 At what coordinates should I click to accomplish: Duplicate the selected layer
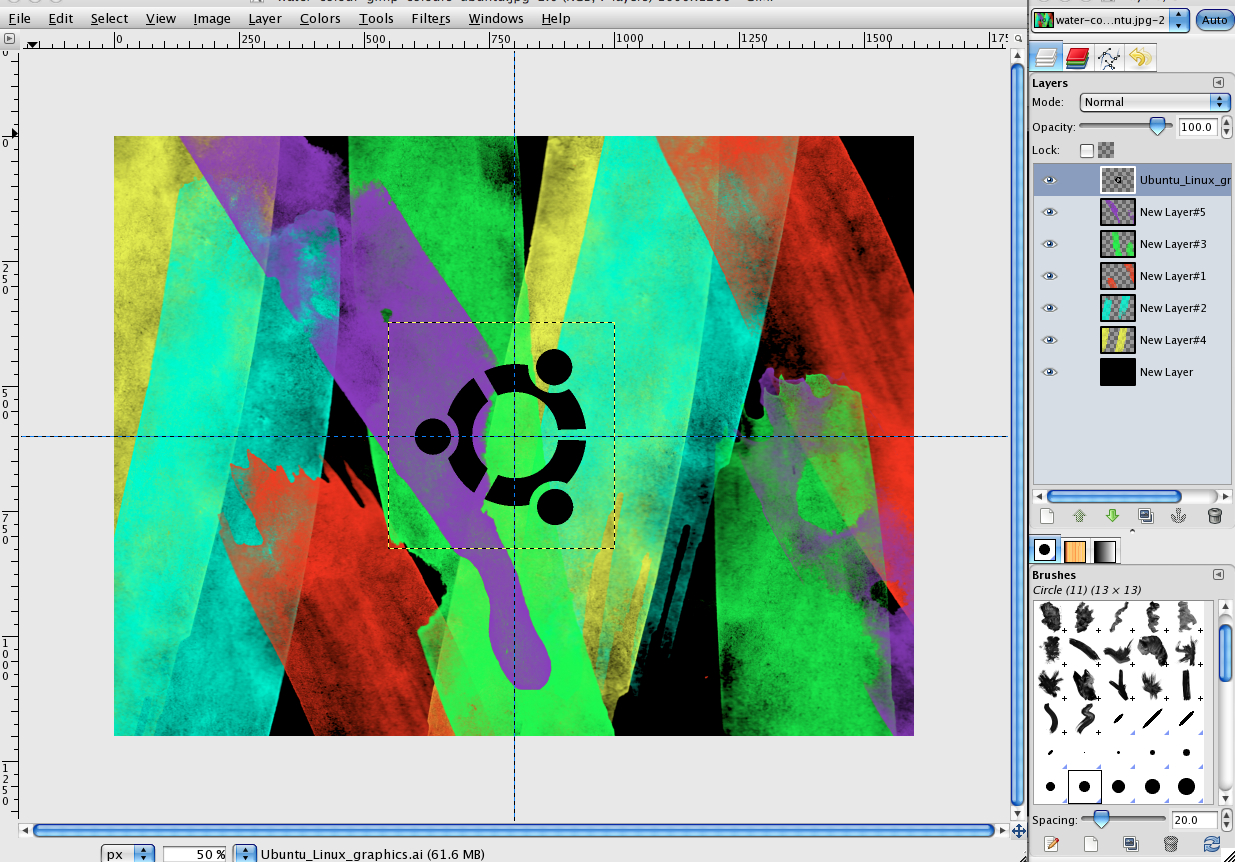(1146, 516)
